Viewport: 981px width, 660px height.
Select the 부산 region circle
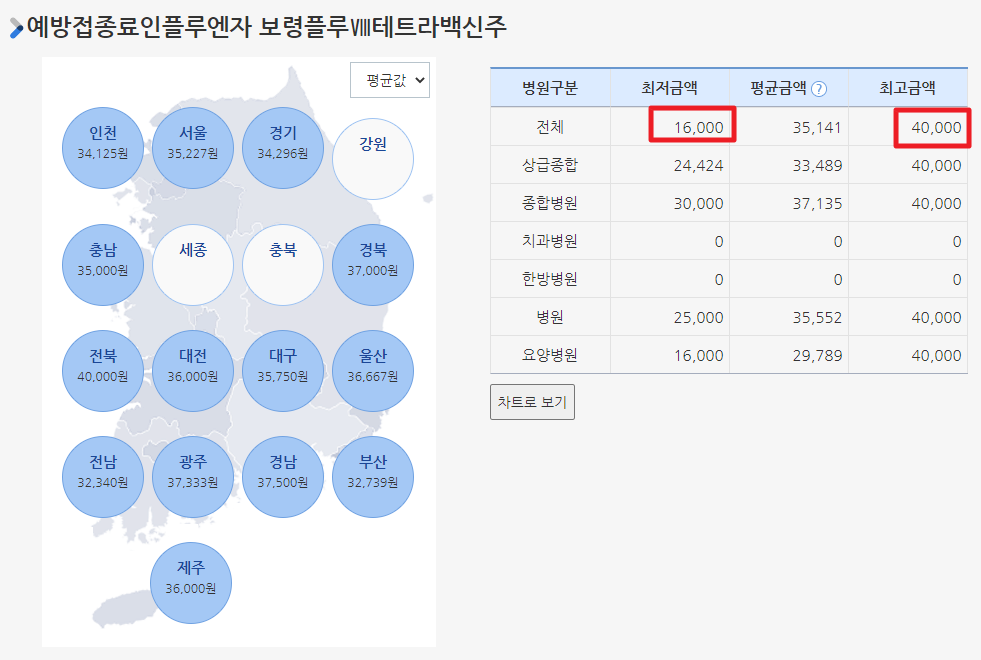click(x=373, y=477)
